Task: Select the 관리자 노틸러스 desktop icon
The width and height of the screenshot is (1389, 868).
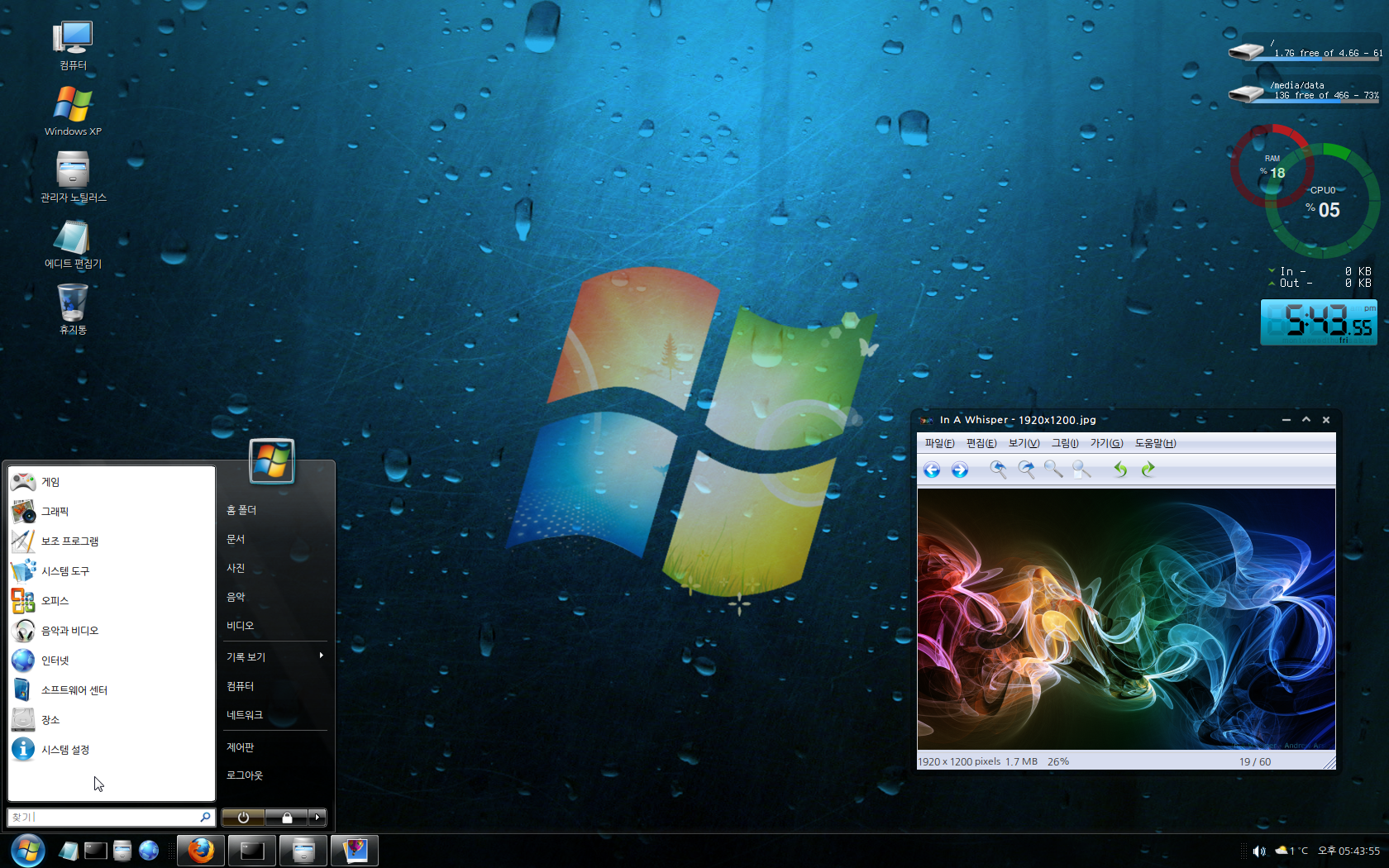Action: tap(73, 178)
